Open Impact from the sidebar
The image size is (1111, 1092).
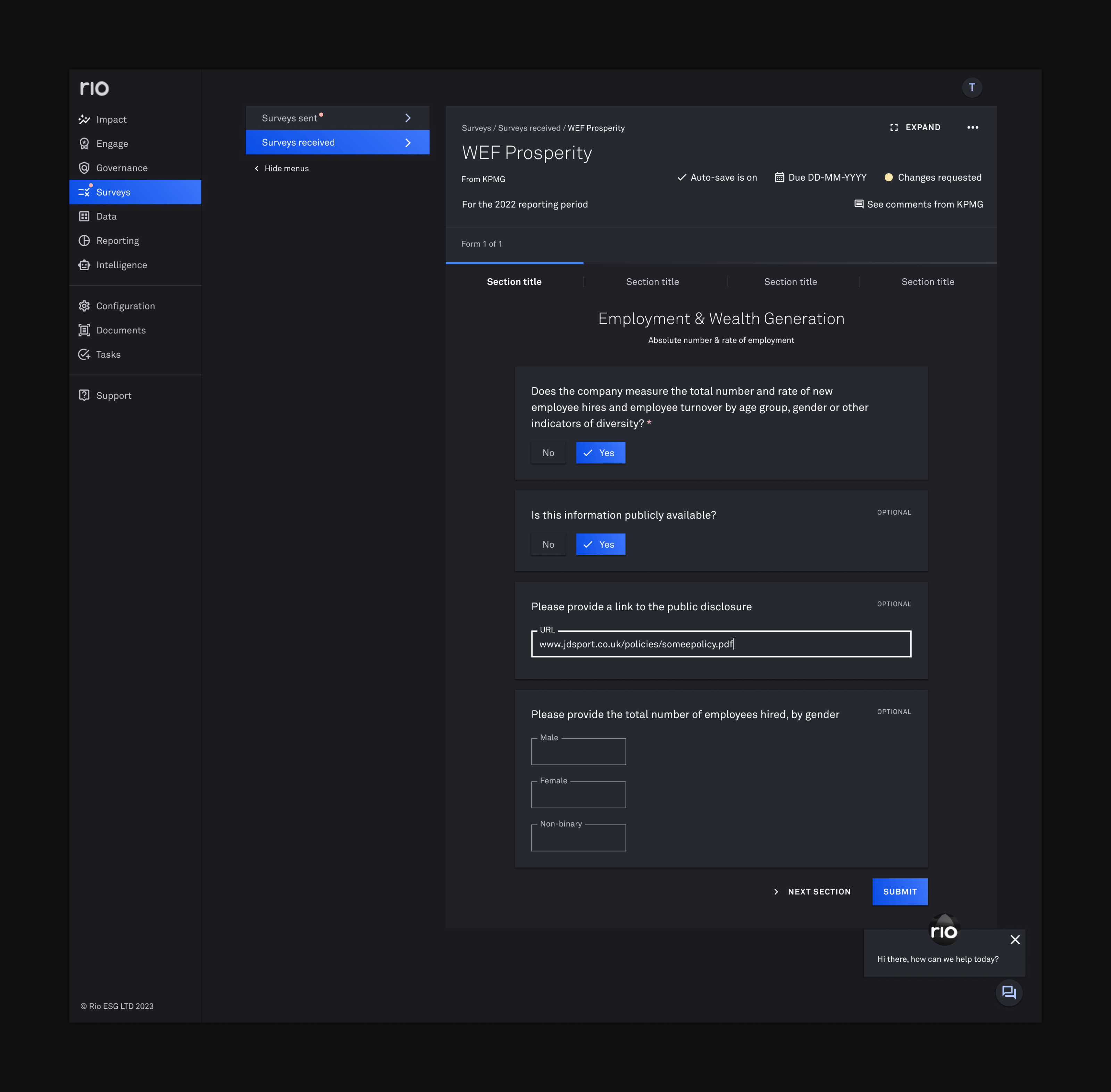(135, 119)
